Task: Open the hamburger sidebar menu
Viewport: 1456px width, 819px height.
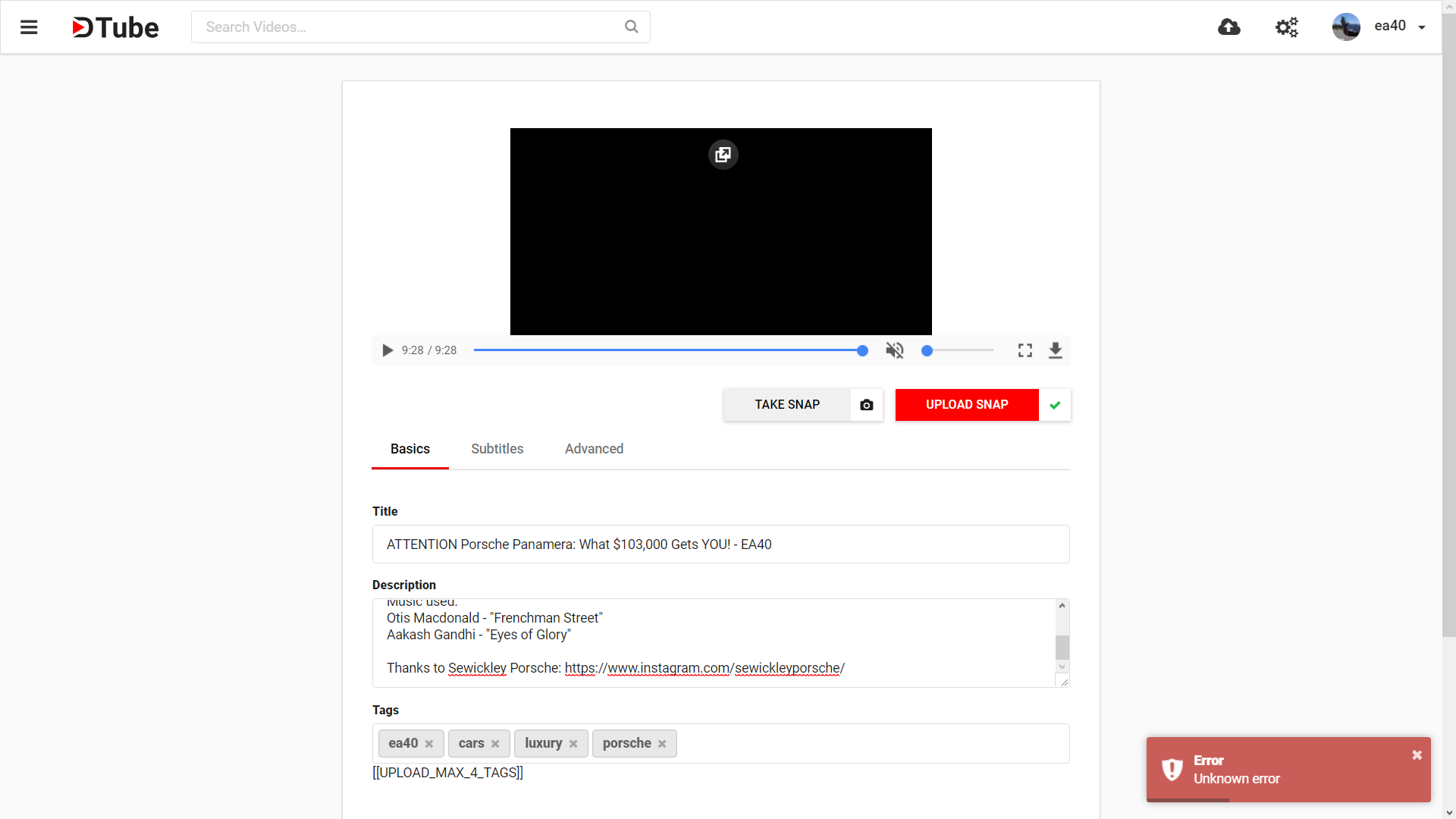Action: point(29,27)
